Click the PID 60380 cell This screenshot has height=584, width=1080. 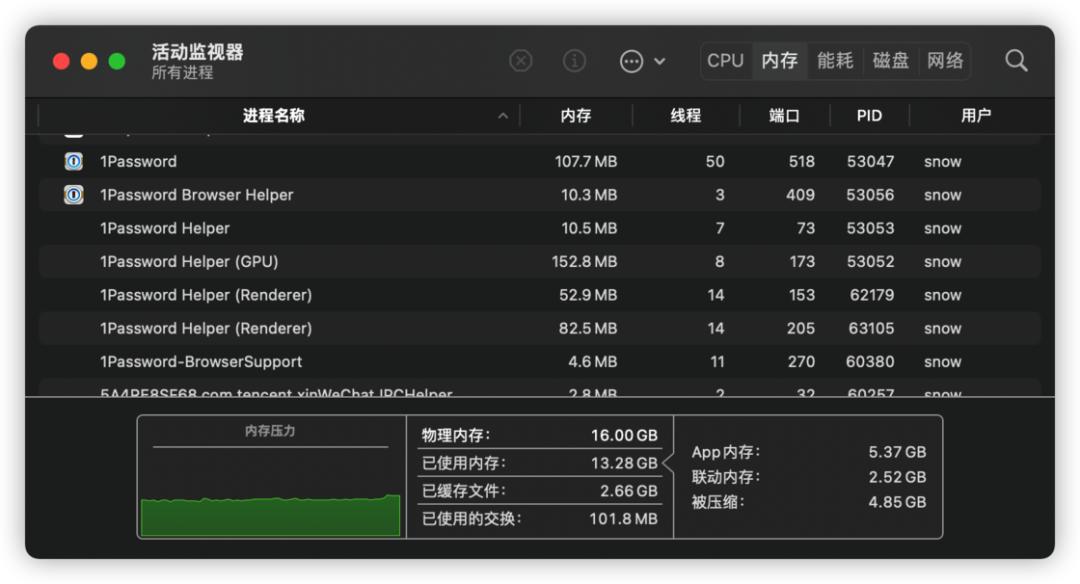[870, 362]
